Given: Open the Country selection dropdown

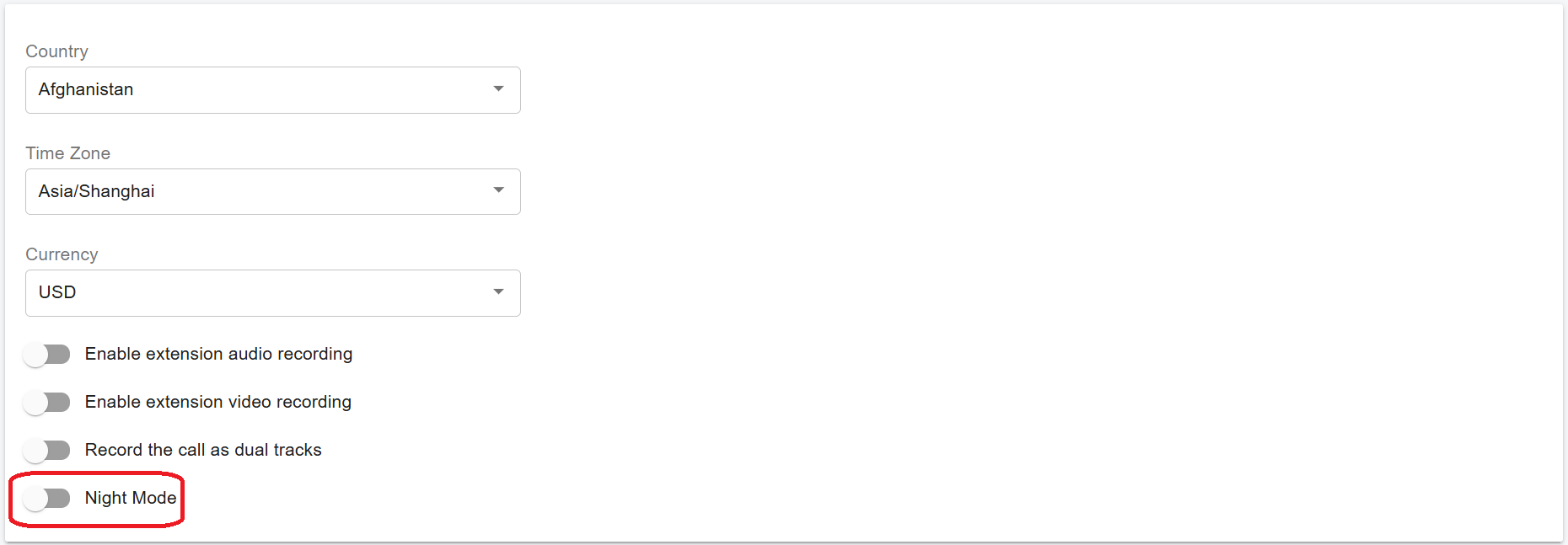Looking at the screenshot, I should (x=273, y=89).
